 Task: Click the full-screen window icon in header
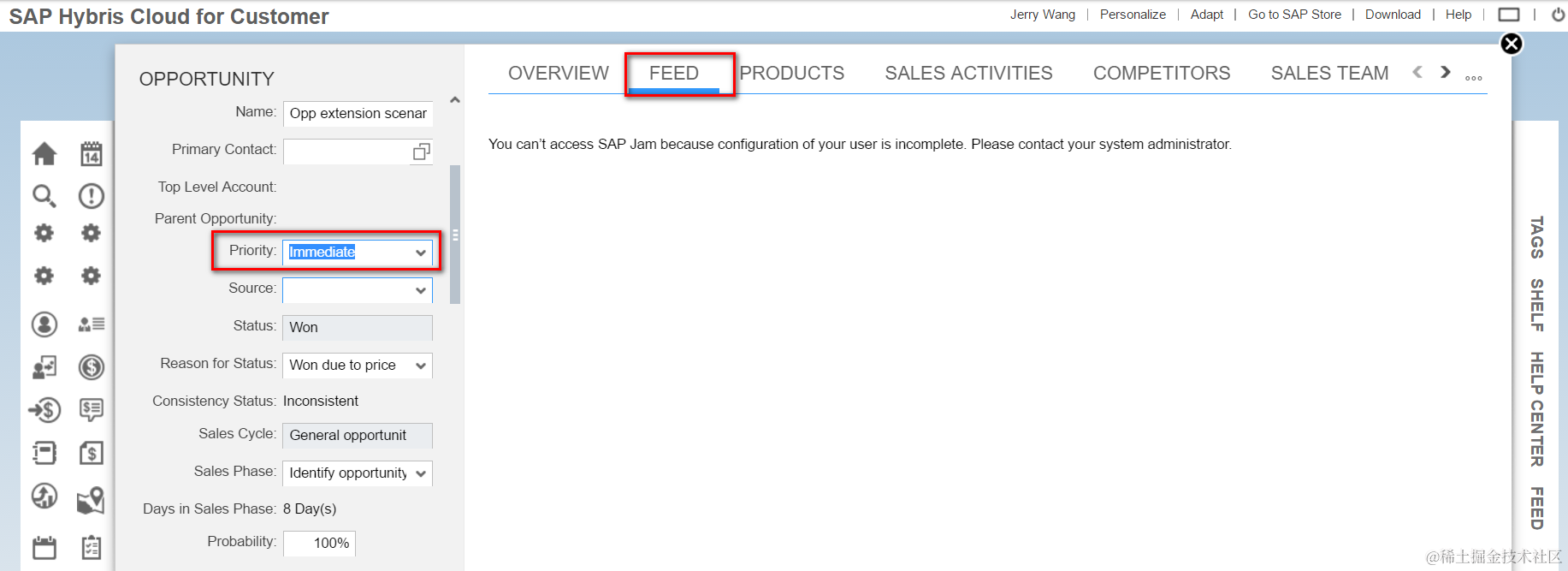click(x=1509, y=15)
